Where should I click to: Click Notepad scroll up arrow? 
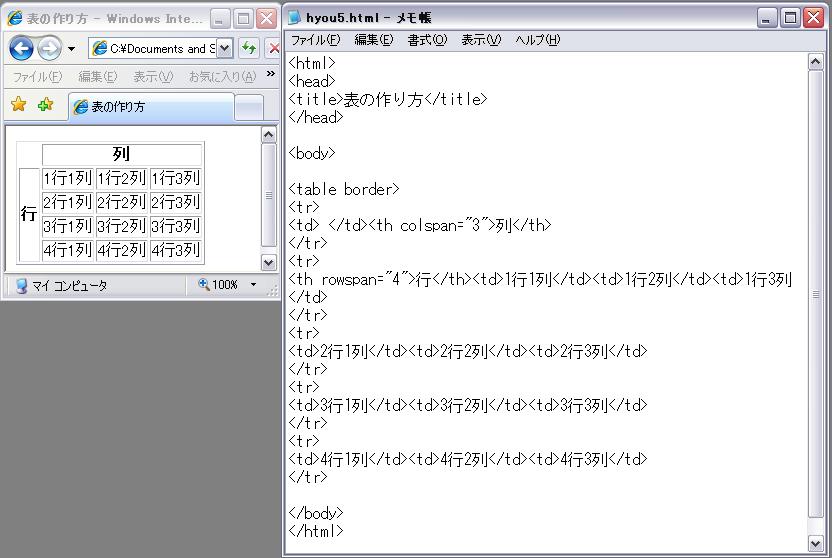tap(816, 62)
